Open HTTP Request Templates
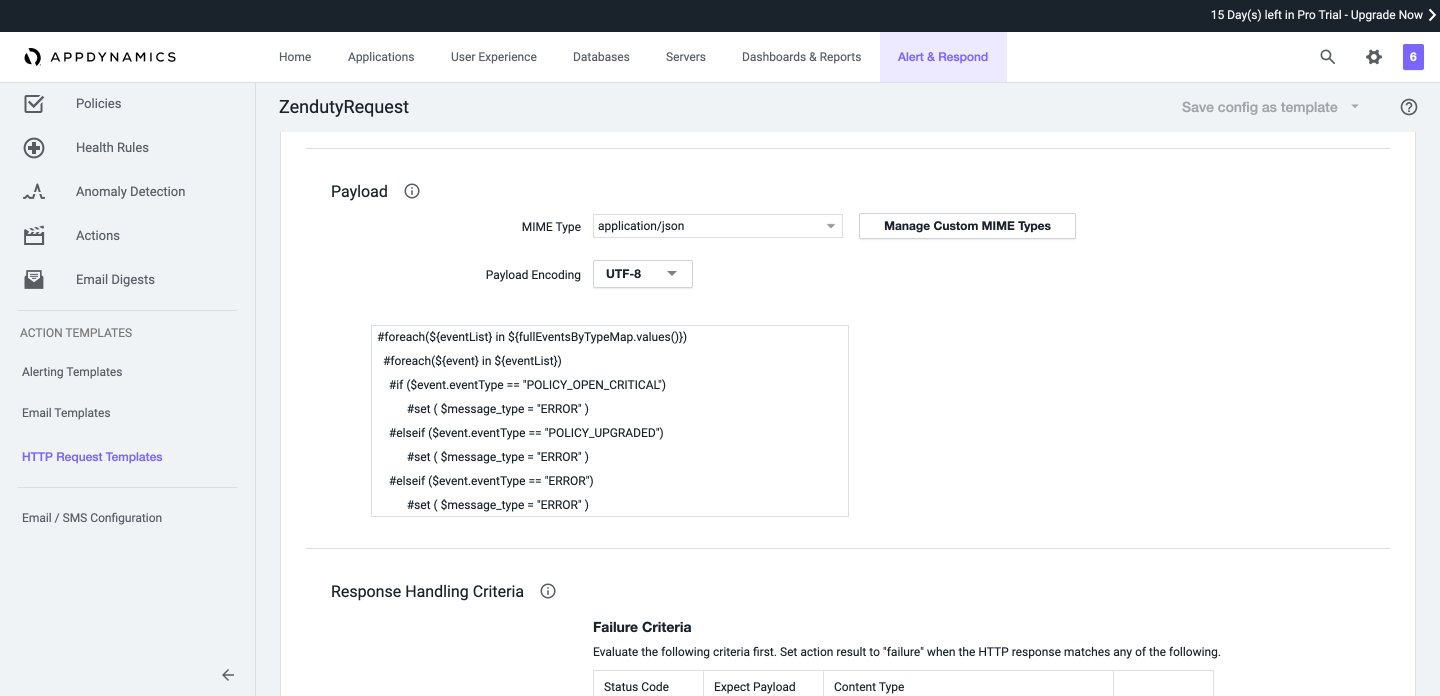This screenshot has height=696, width=1440. click(92, 457)
